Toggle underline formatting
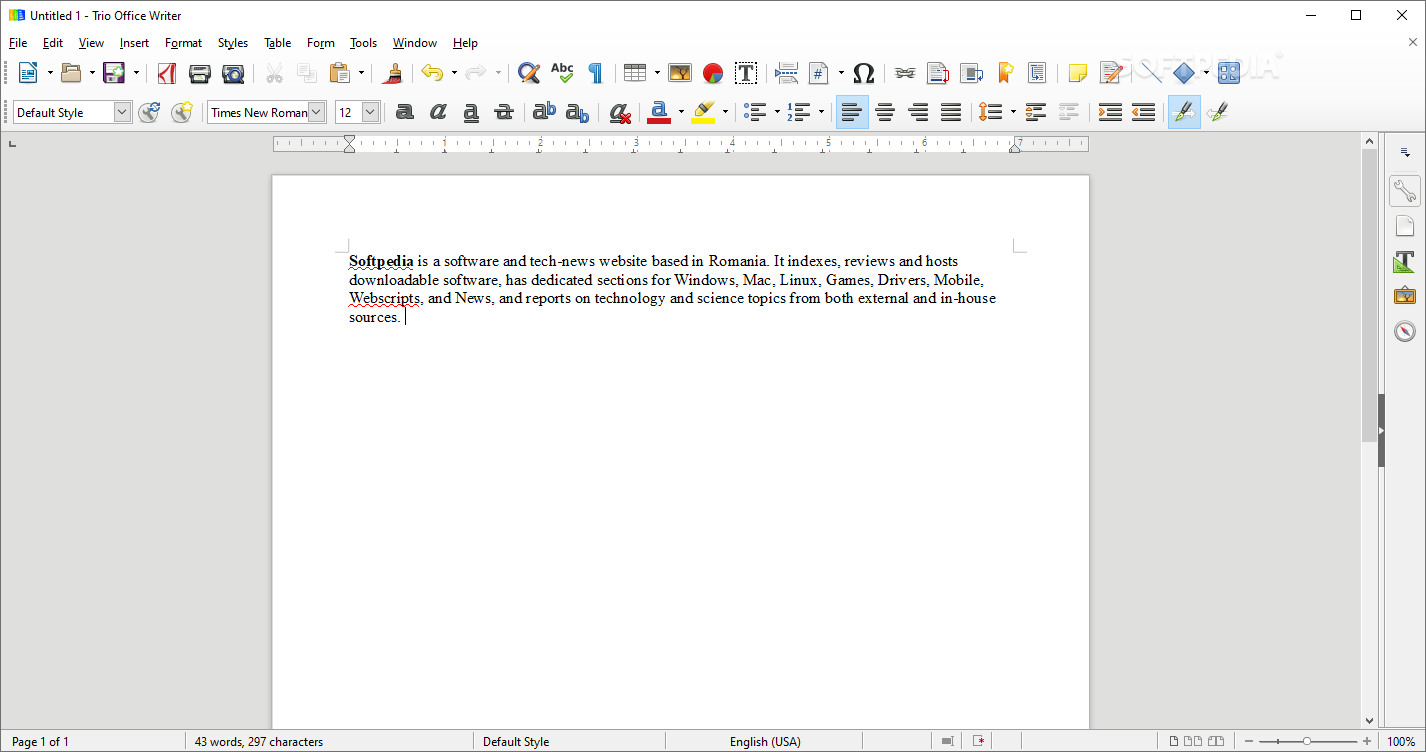 point(471,112)
